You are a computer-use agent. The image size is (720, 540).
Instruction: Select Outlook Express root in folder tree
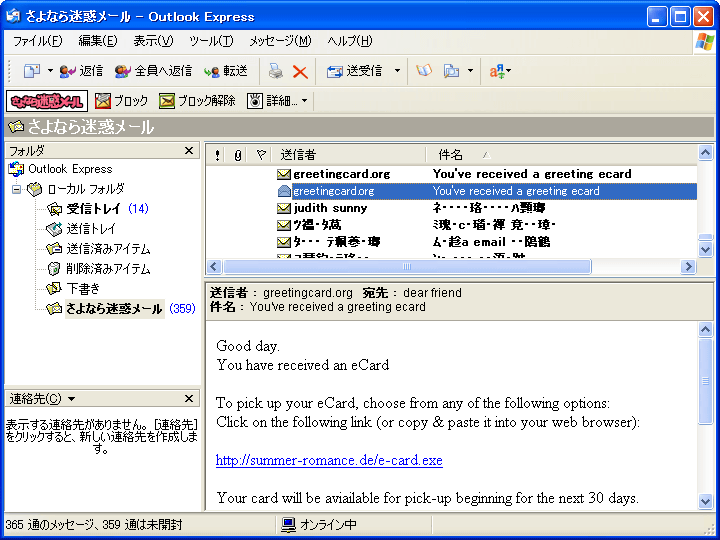(70, 169)
